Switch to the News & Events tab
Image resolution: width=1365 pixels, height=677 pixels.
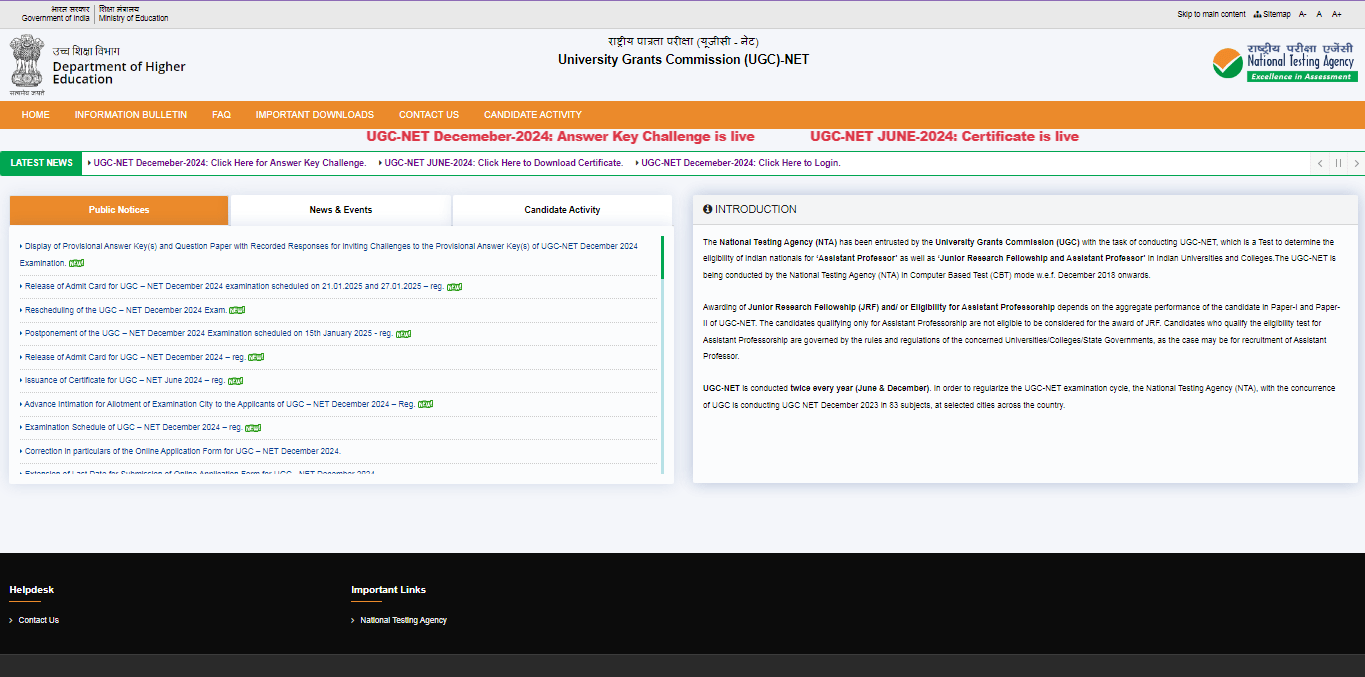click(x=340, y=210)
